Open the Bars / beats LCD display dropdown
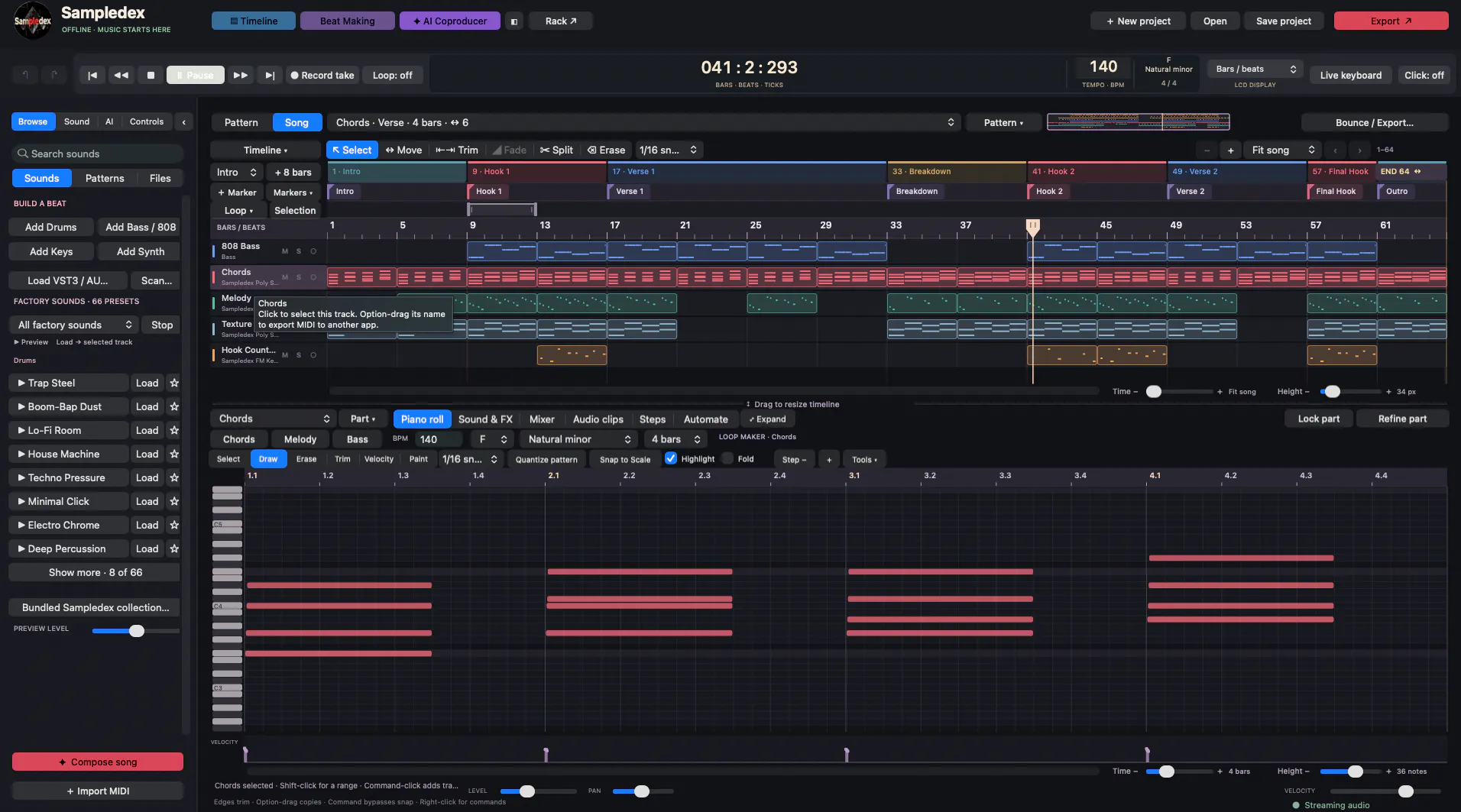 1255,69
